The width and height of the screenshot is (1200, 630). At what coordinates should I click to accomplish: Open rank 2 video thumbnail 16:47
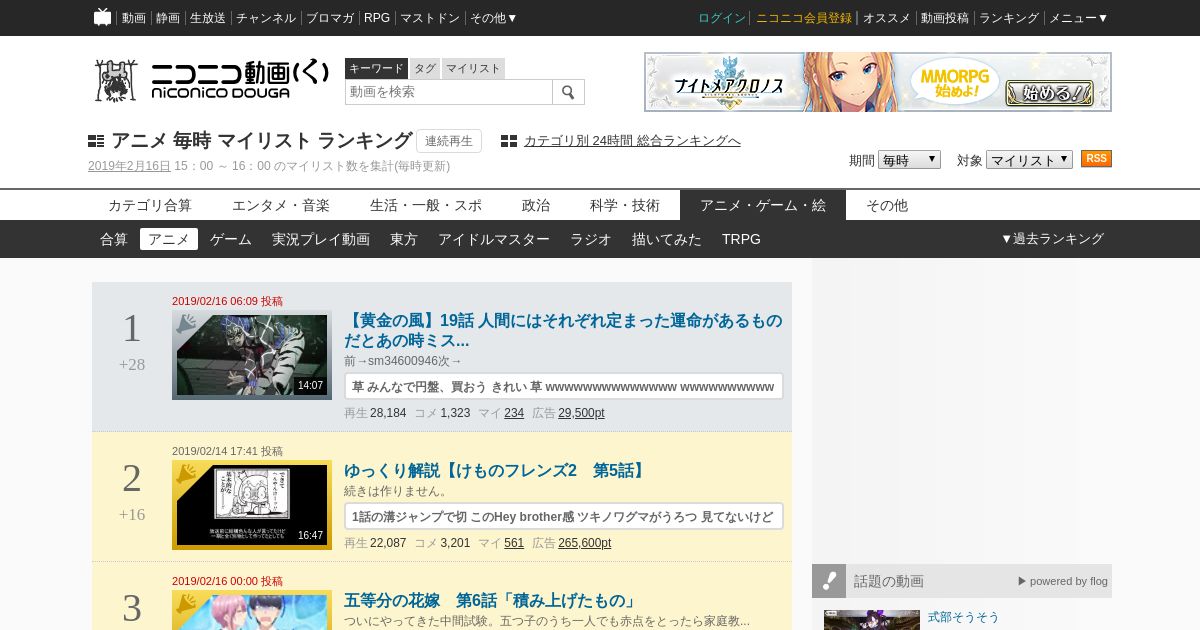coord(252,505)
